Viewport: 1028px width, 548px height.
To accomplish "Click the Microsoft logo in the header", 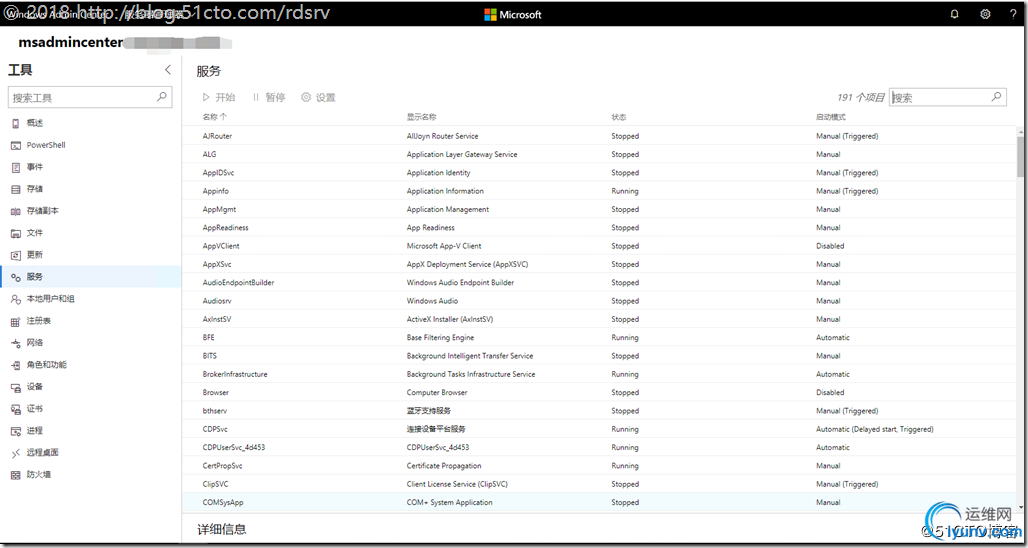I will pos(513,14).
